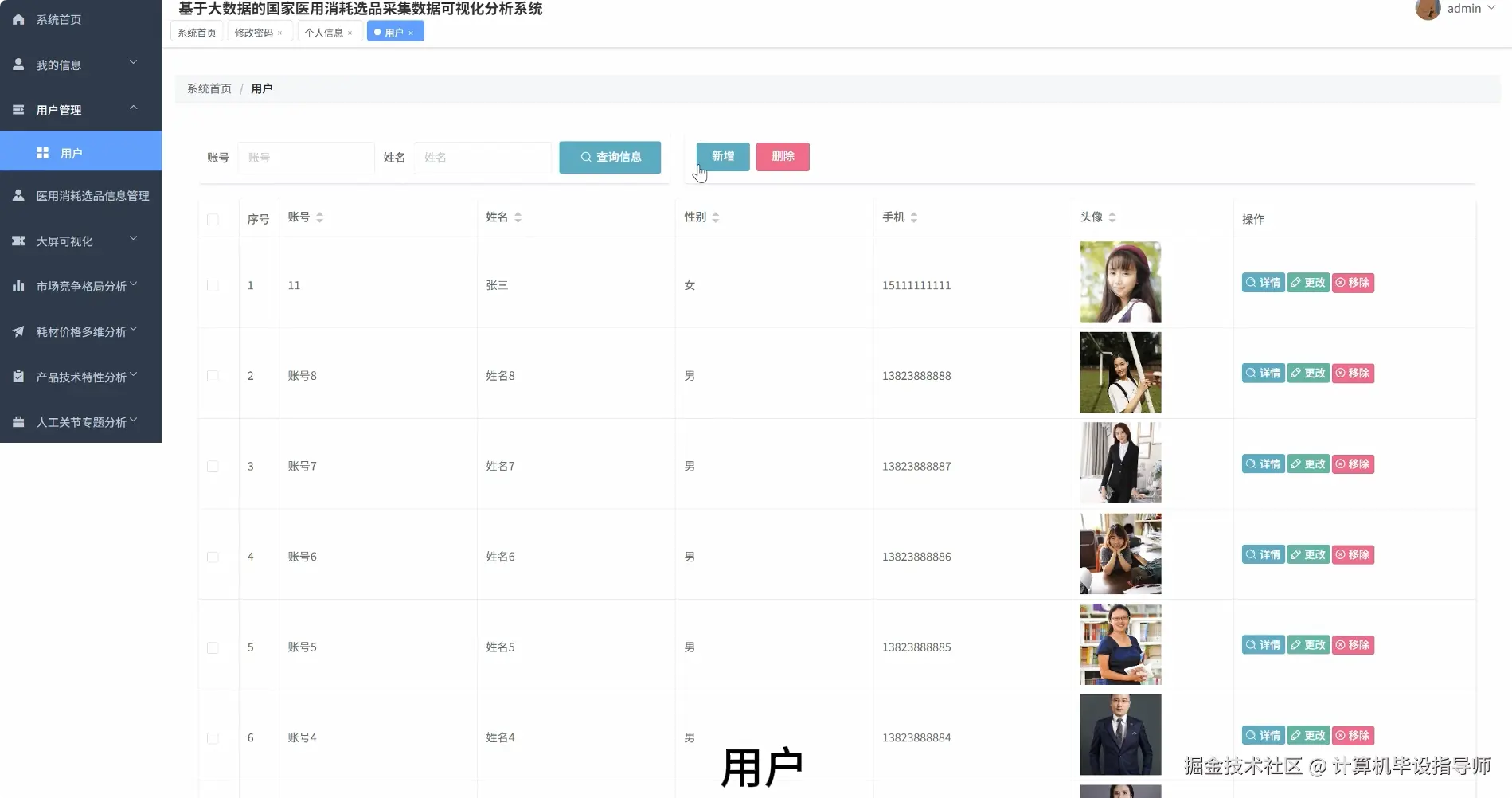
Task: Open avatar thumbnail of user 张三
Action: click(x=1120, y=282)
